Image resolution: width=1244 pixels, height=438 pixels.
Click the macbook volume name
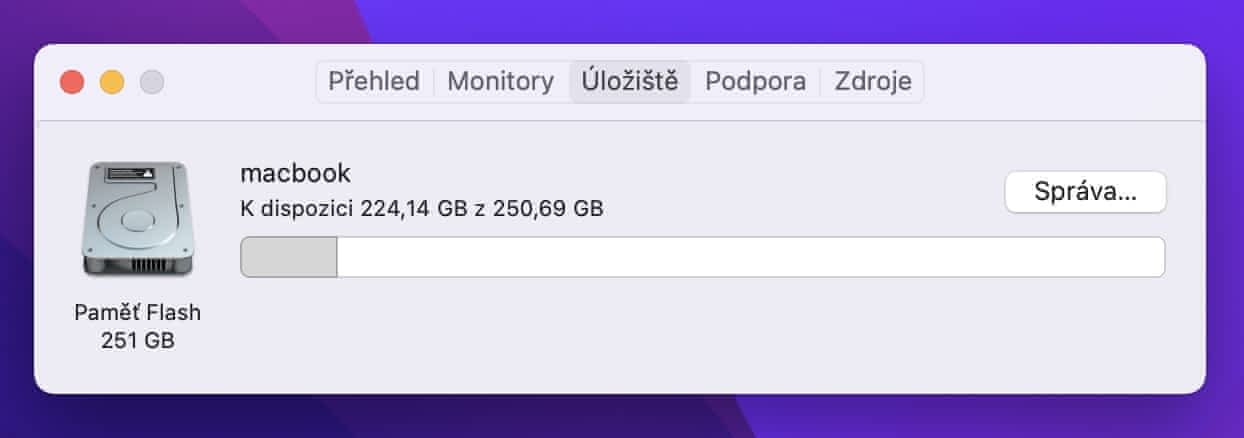(296, 173)
